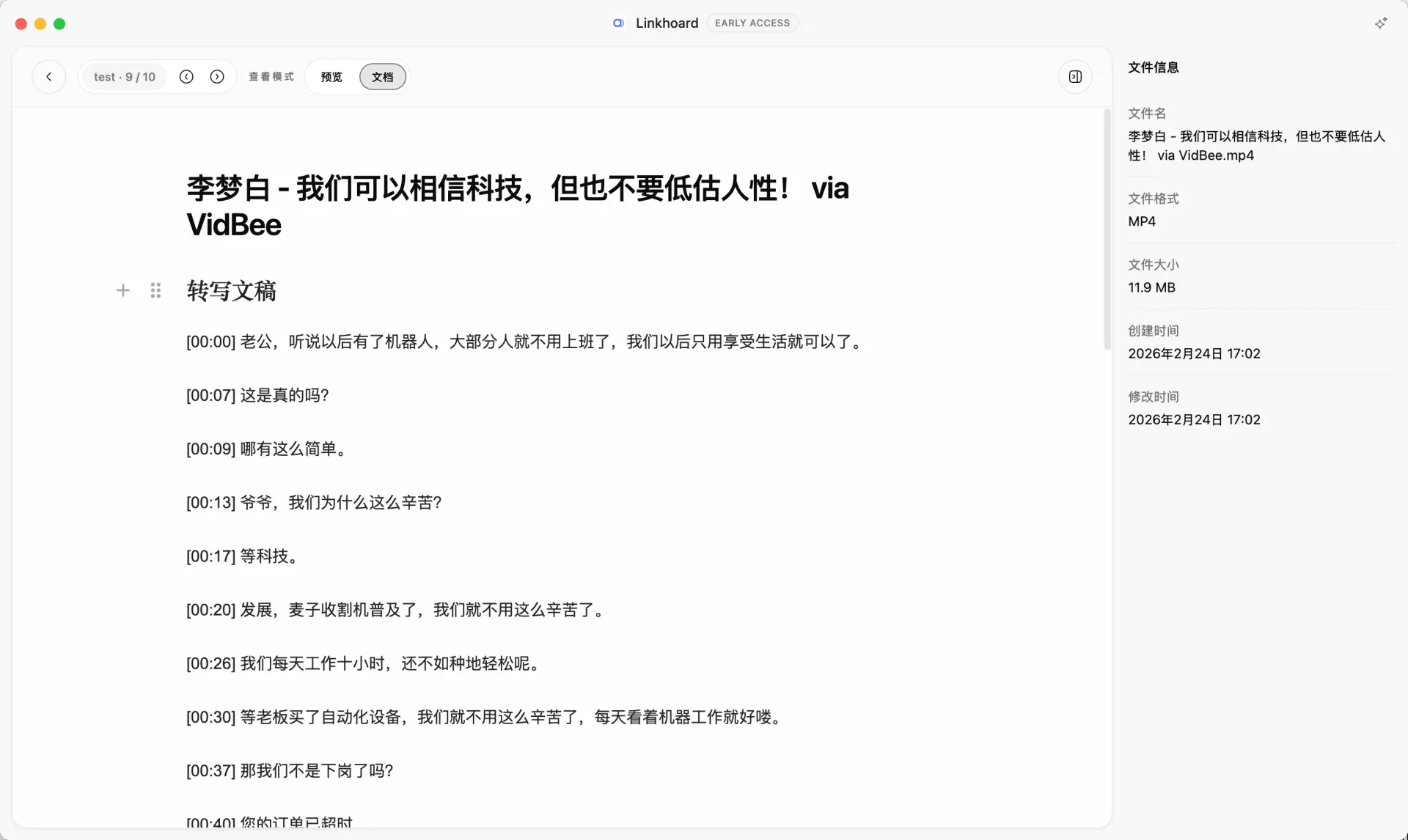1408x840 pixels.
Task: Go to previous file in test collection
Action: pyautogui.click(x=186, y=77)
